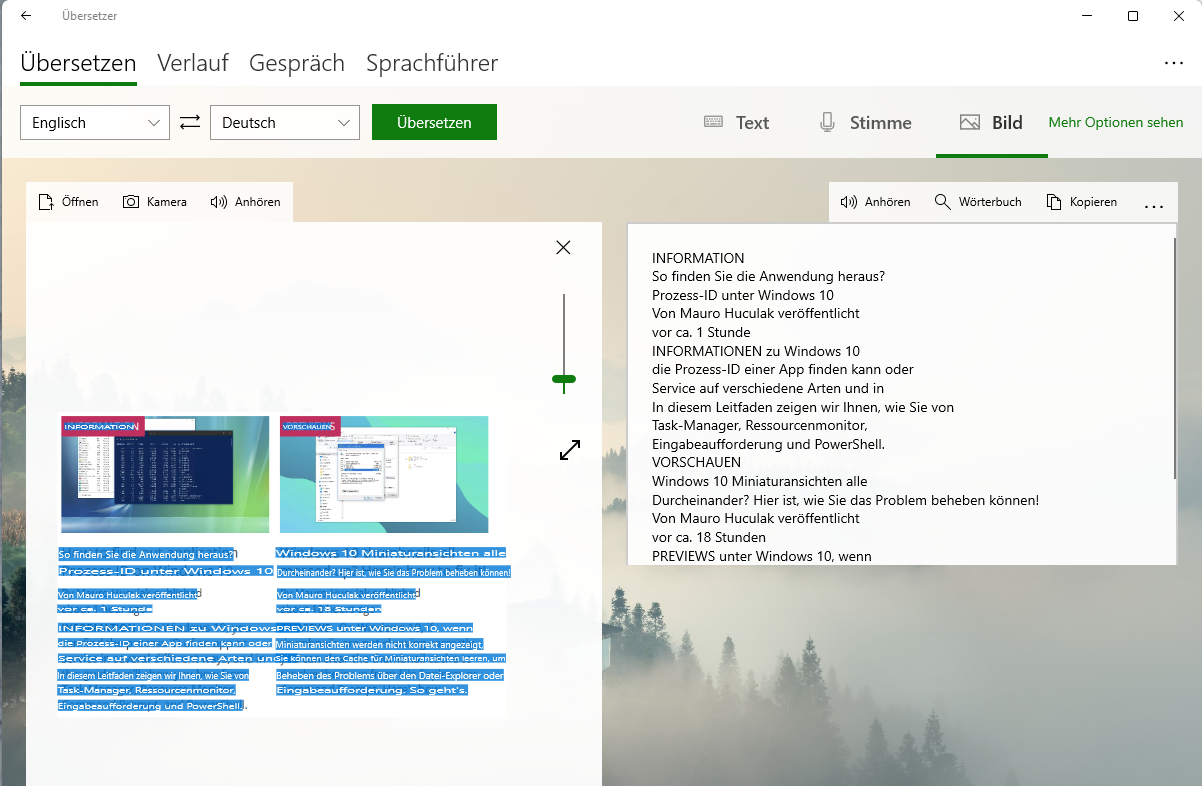Viewport: 1202px width, 786px height.
Task: Click highlighted text 'Windows 10 Miniaturansichten alle'
Action: (391, 553)
